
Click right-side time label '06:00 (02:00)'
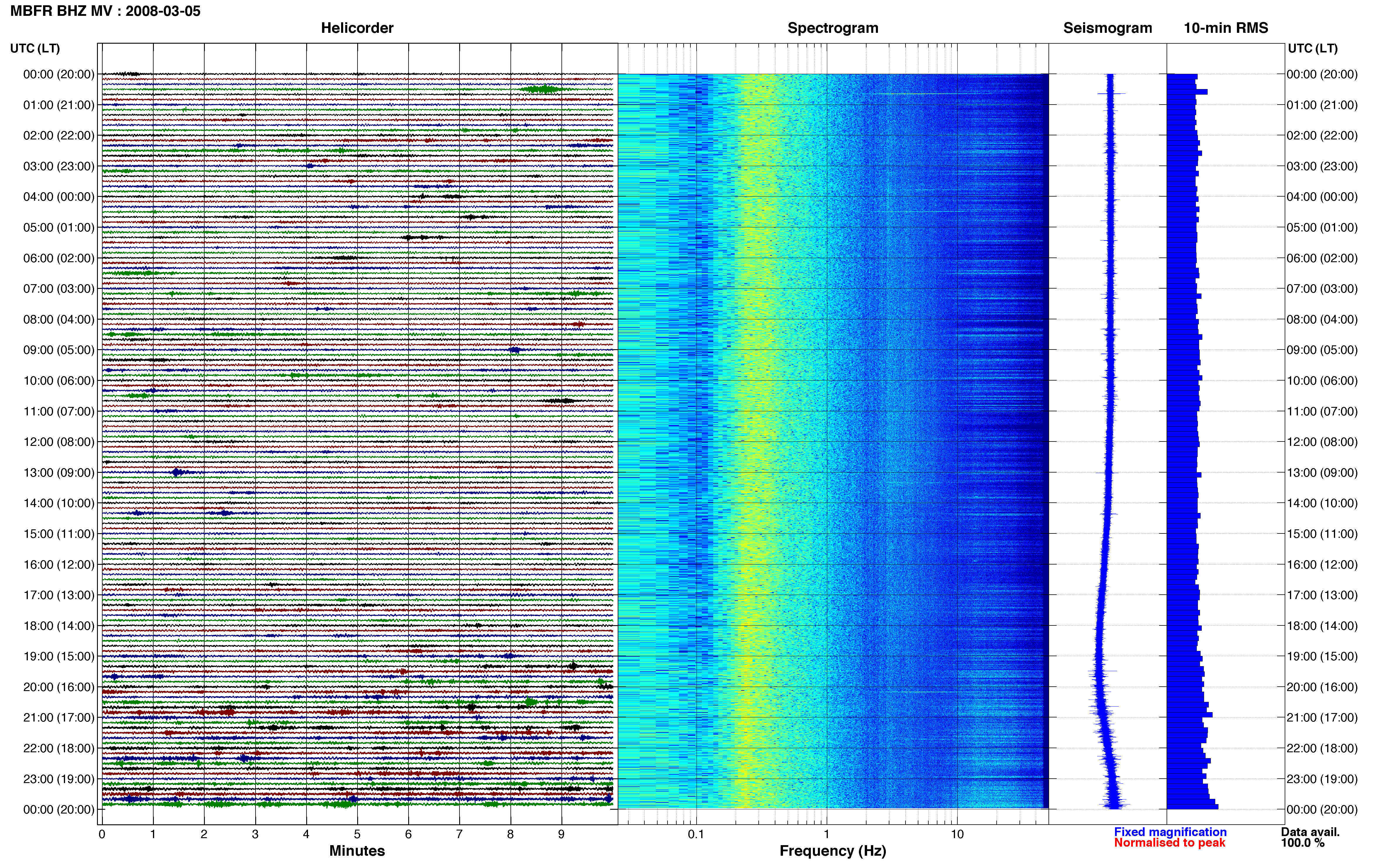[1322, 258]
